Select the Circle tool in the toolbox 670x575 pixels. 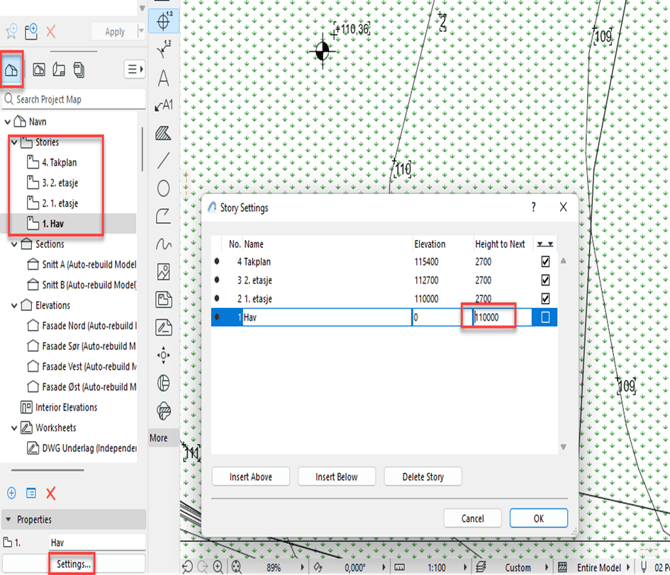[163, 187]
